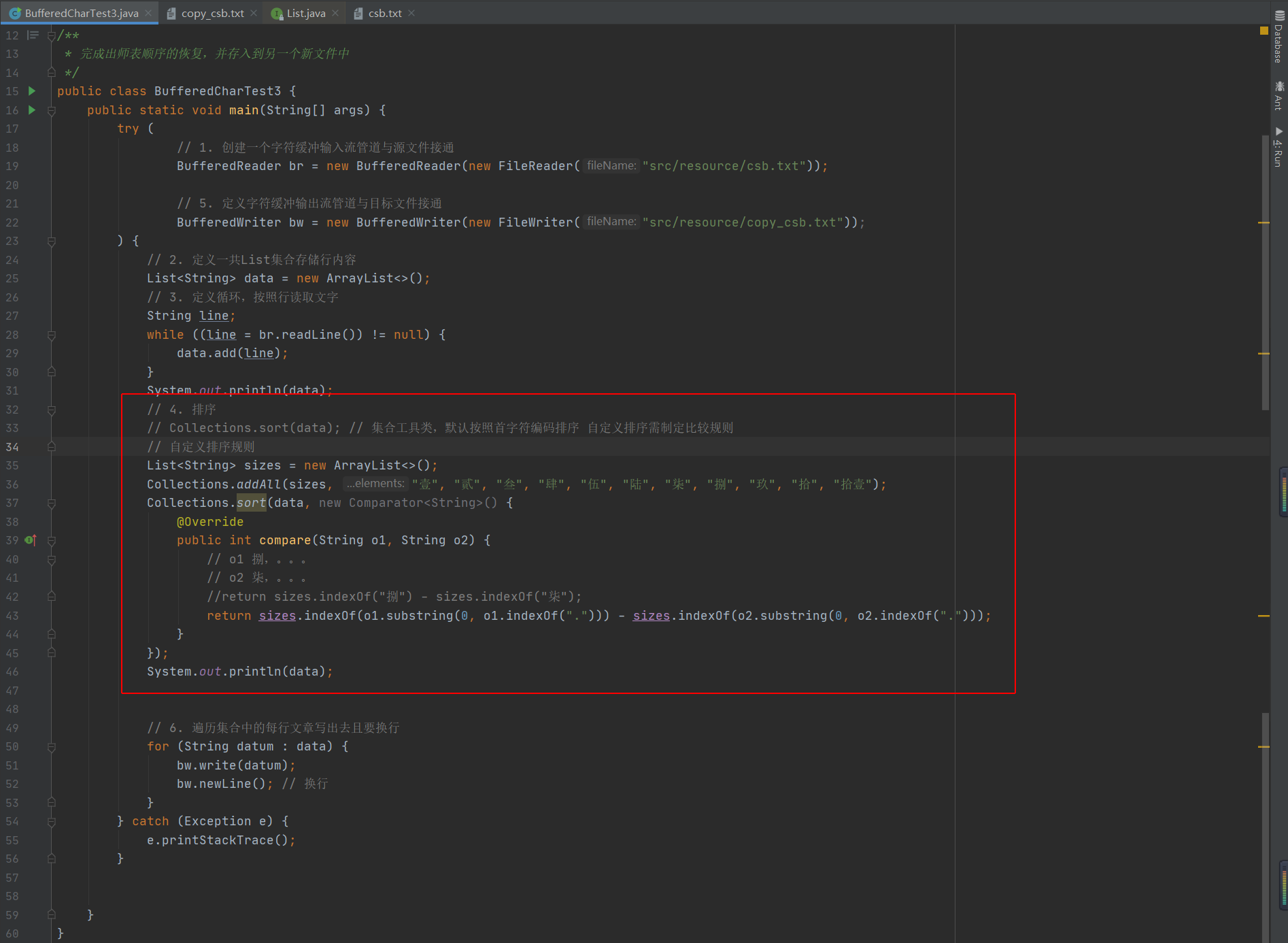Open the Run tool window
1288x943 pixels.
tap(1278, 148)
